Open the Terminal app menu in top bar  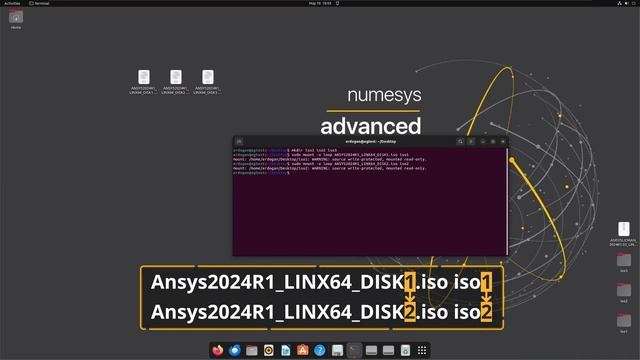click(x=39, y=3)
